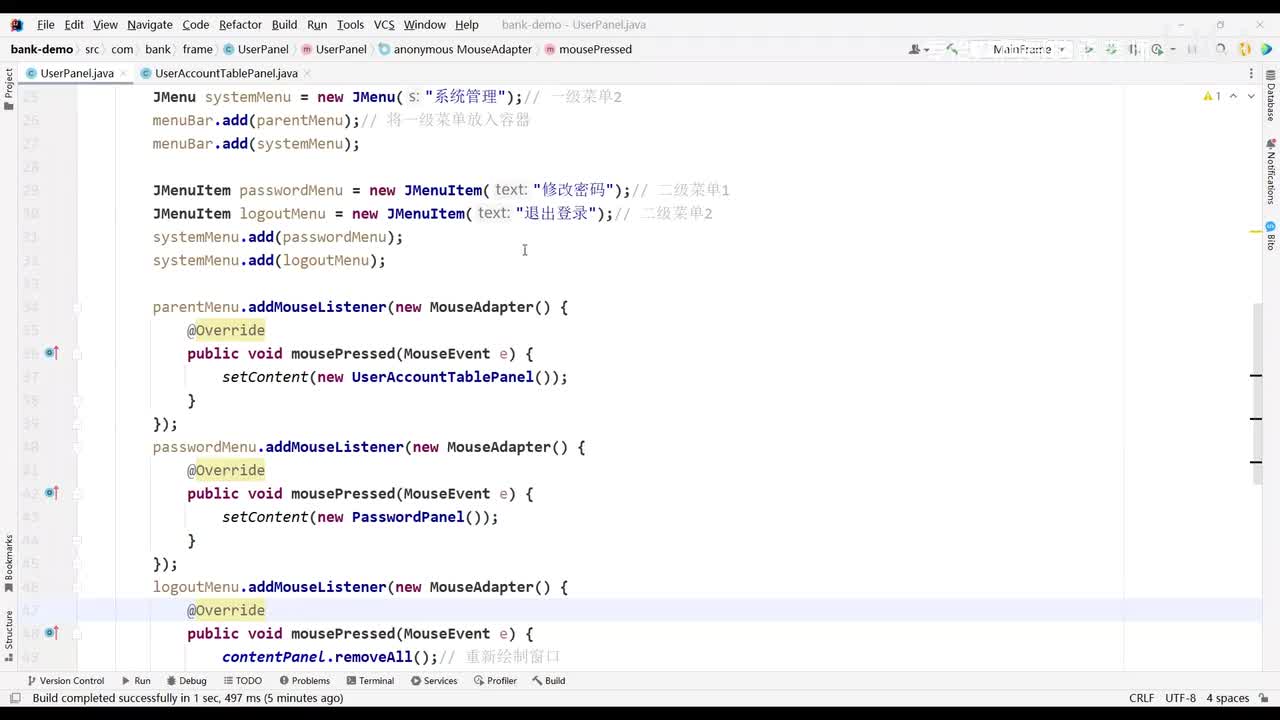Jump to next highlighted error arrow

[x=1251, y=97]
